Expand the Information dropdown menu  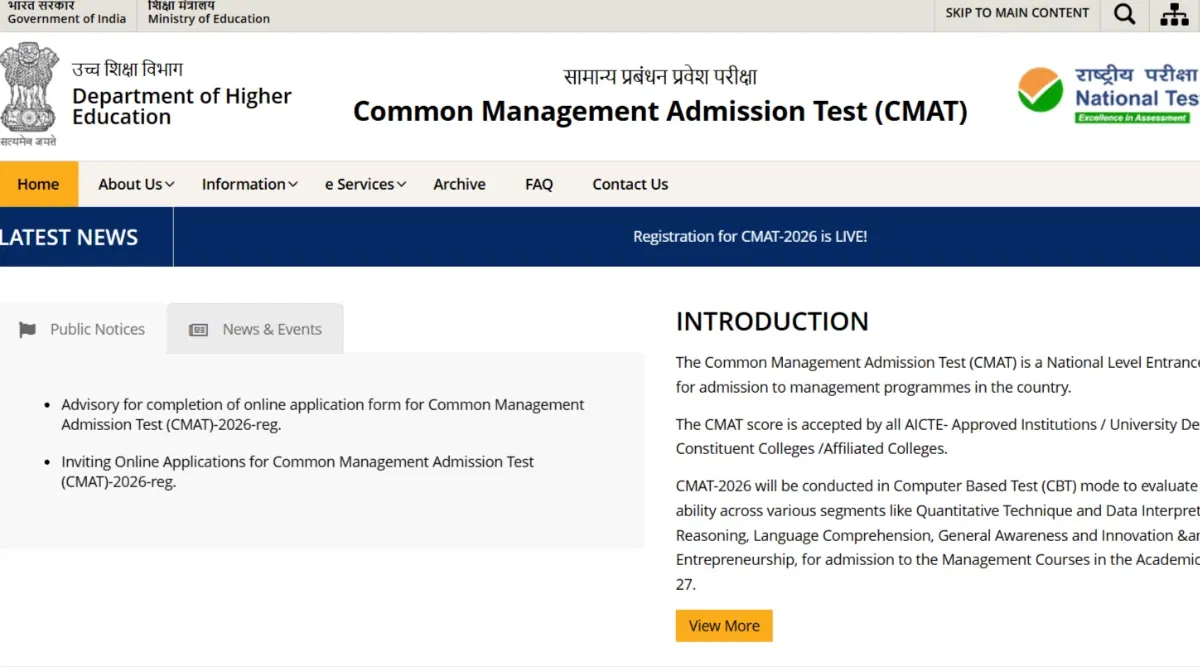(249, 184)
